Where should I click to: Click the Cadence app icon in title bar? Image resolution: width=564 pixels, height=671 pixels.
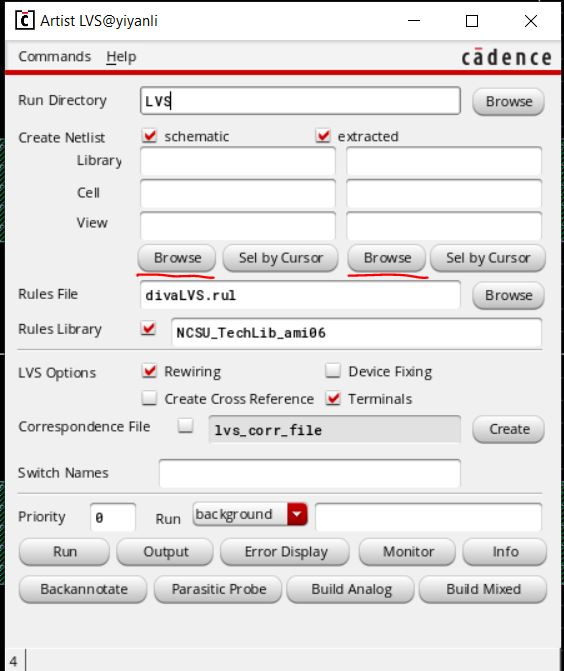[x=24, y=21]
